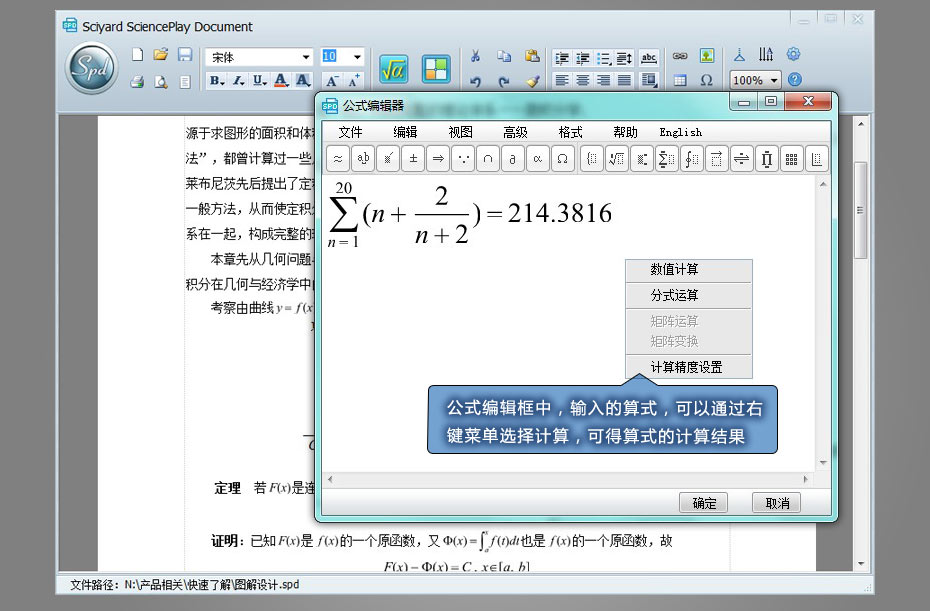Screen dimensions: 930x611
Task: Decrease font size with A- button
Action: (x=332, y=81)
